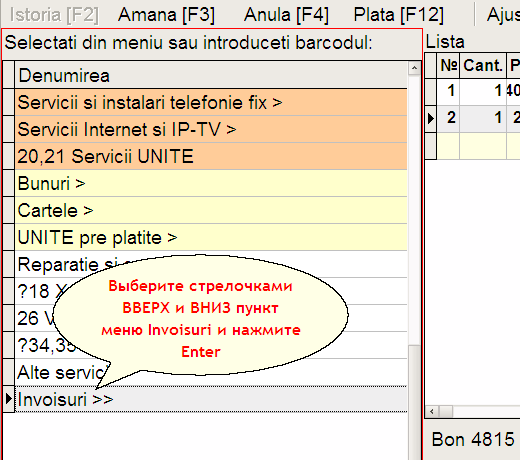The image size is (520, 460).
Task: Select the row starting with ?18
Action: [211, 291]
